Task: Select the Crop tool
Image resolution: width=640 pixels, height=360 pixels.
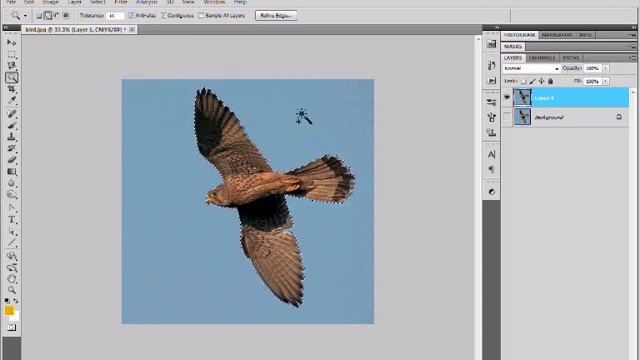Action: pyautogui.click(x=11, y=89)
